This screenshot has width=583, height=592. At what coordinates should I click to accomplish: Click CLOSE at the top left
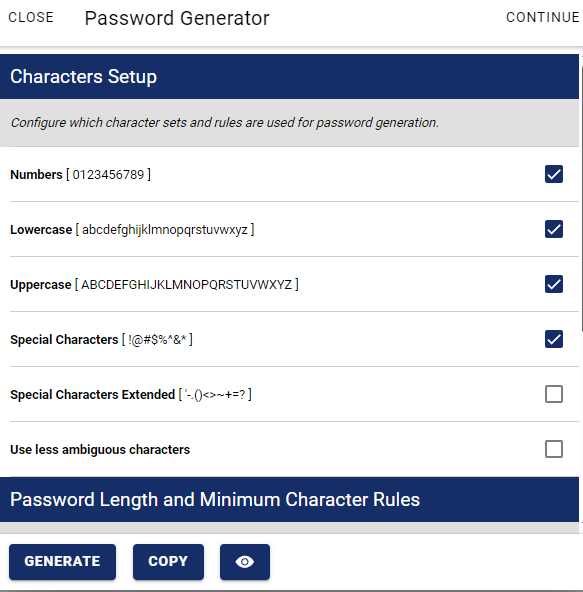pyautogui.click(x=31, y=17)
